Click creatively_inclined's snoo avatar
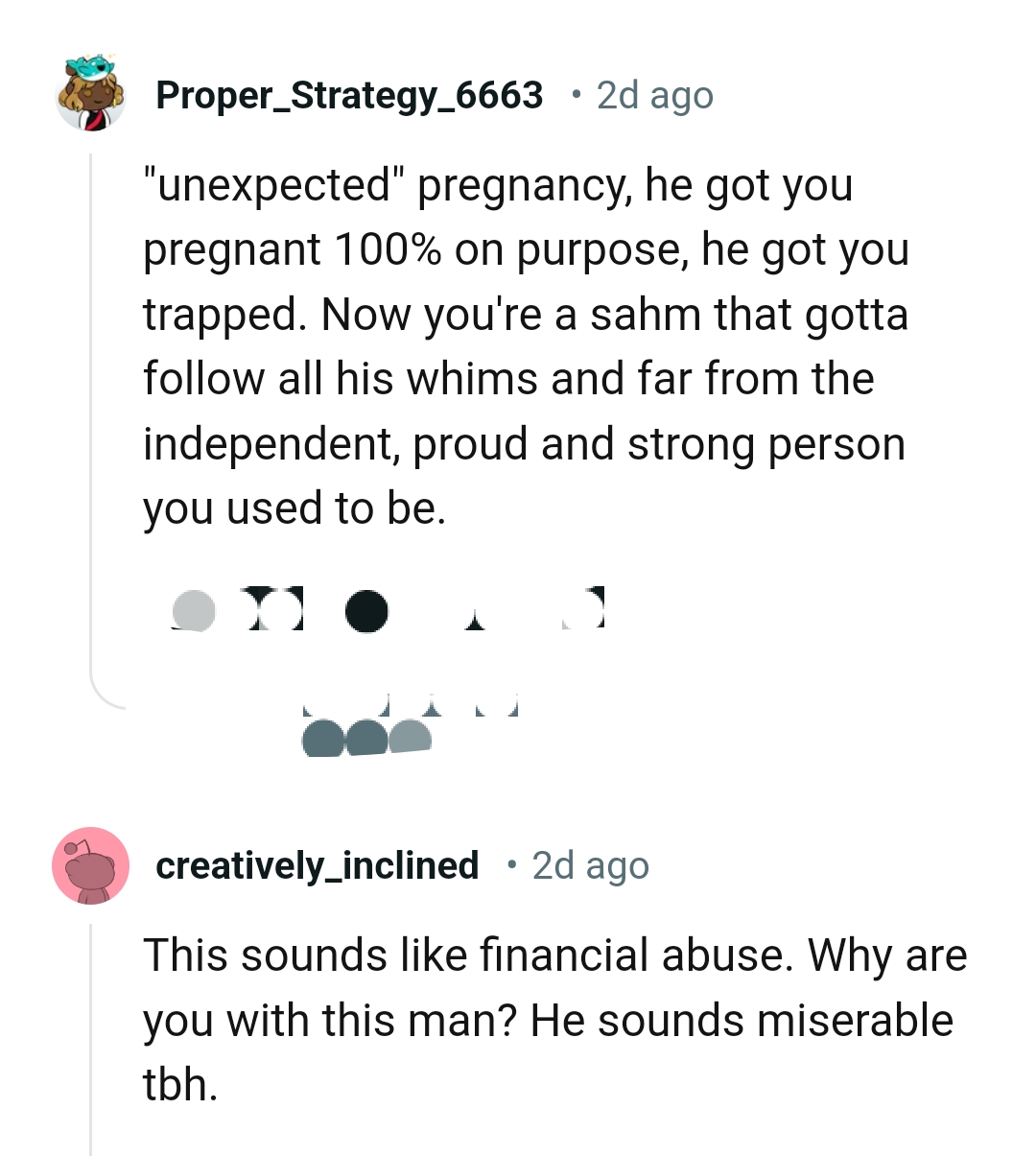This screenshot has height=1156, width=1036. point(90,865)
